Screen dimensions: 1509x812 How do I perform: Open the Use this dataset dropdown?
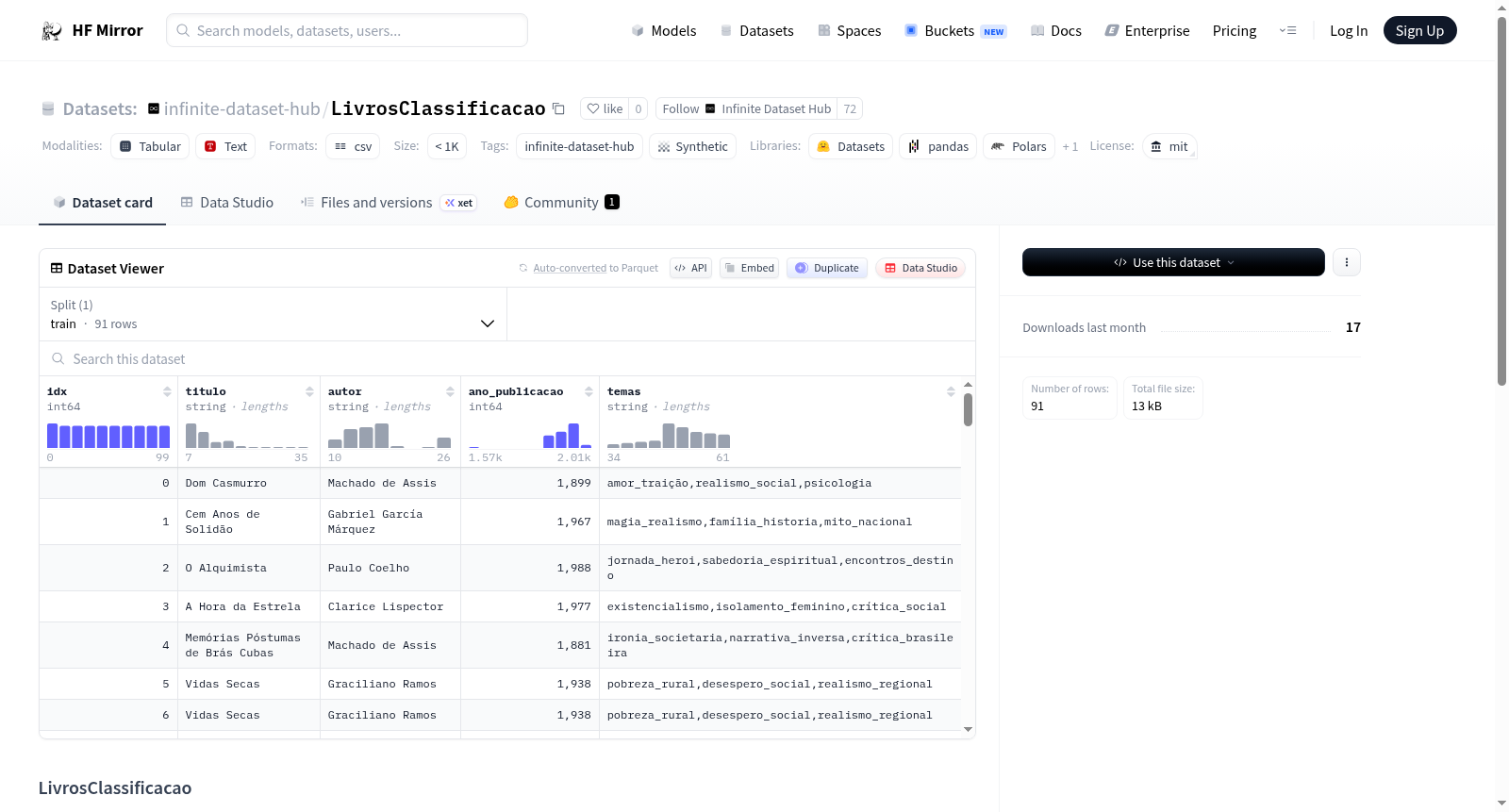click(x=1173, y=262)
